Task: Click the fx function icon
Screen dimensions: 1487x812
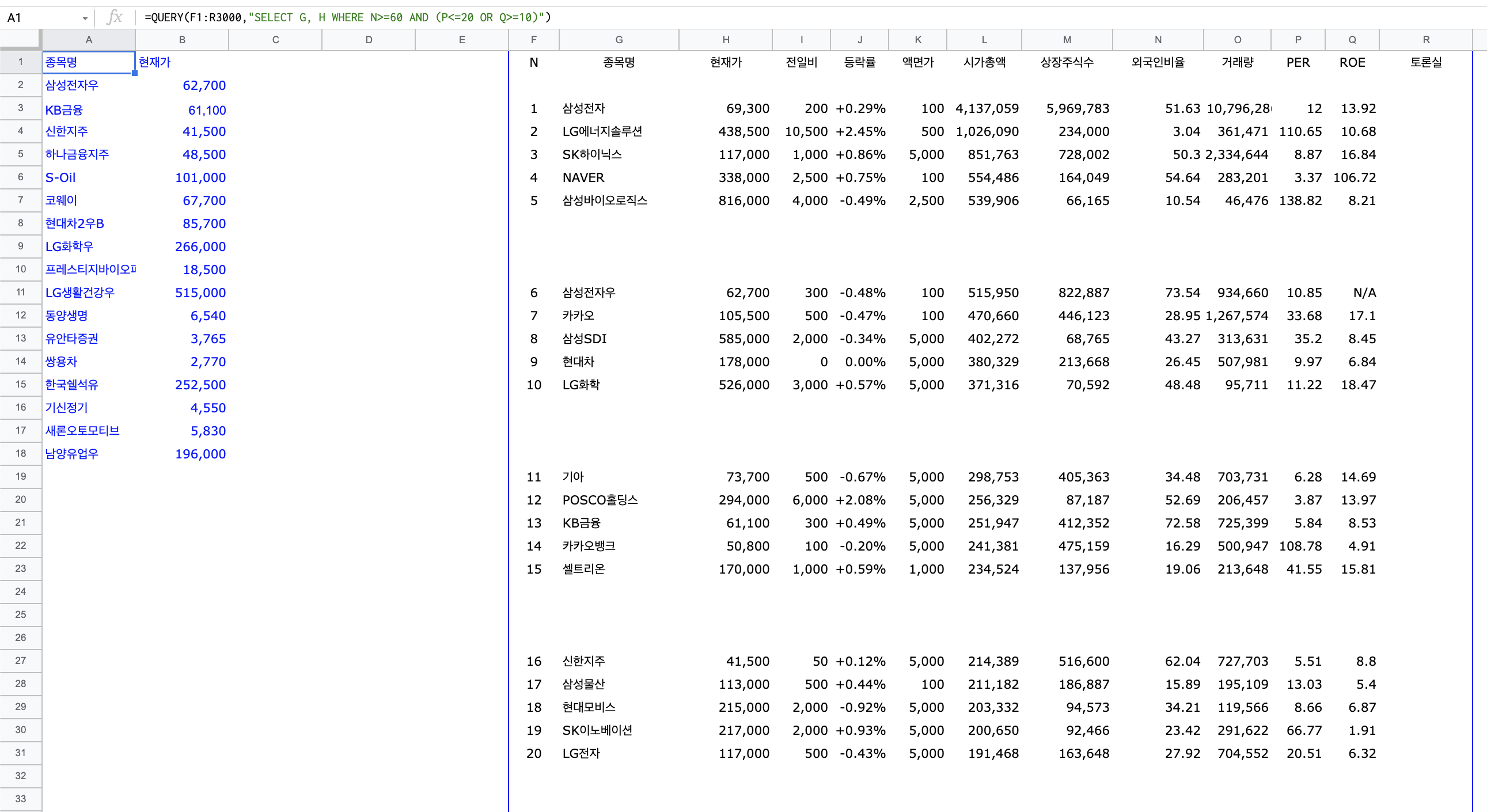Action: pos(115,17)
